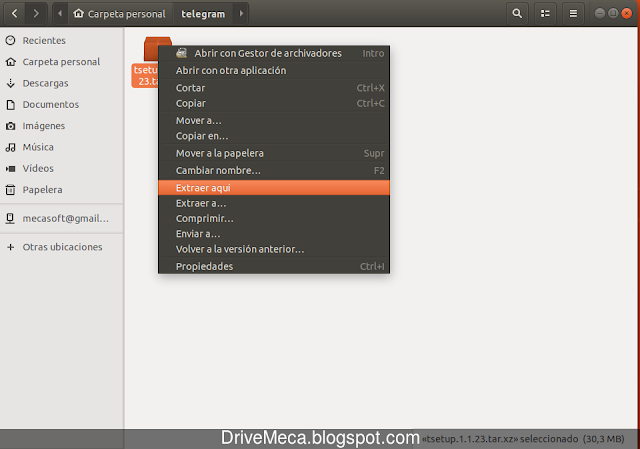Select Música in the sidebar
Screen dimensions: 640x449
[62, 147]
